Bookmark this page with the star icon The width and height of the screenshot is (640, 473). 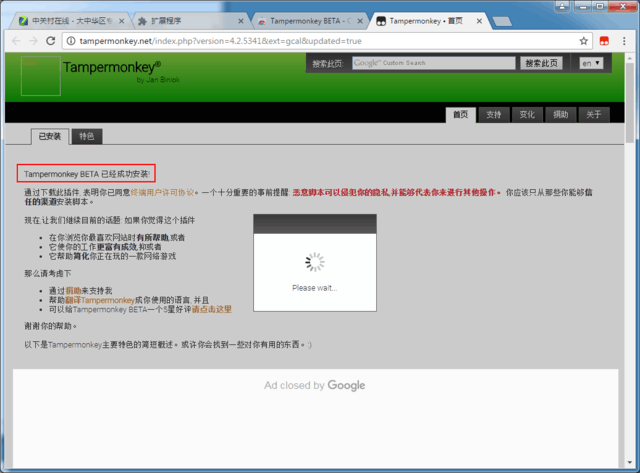pos(584,41)
